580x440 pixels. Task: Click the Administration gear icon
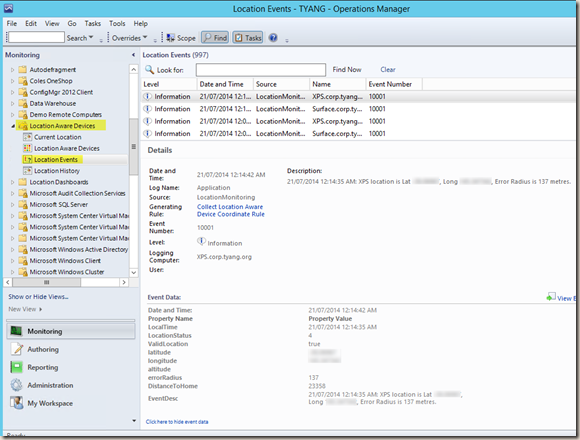click(17, 385)
